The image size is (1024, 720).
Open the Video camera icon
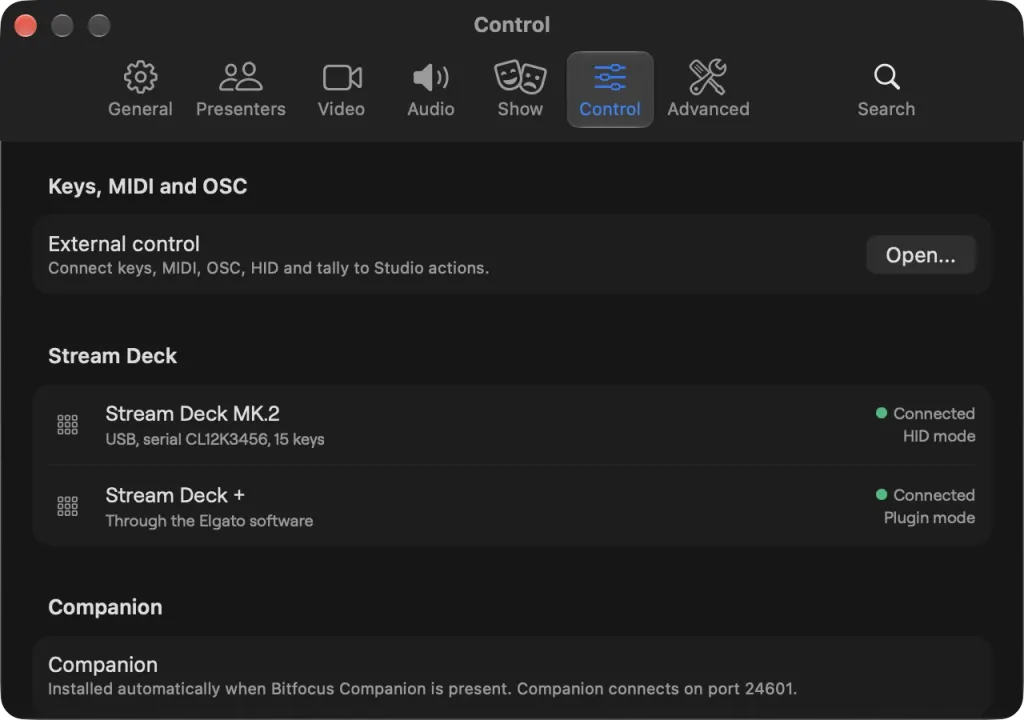coord(342,78)
